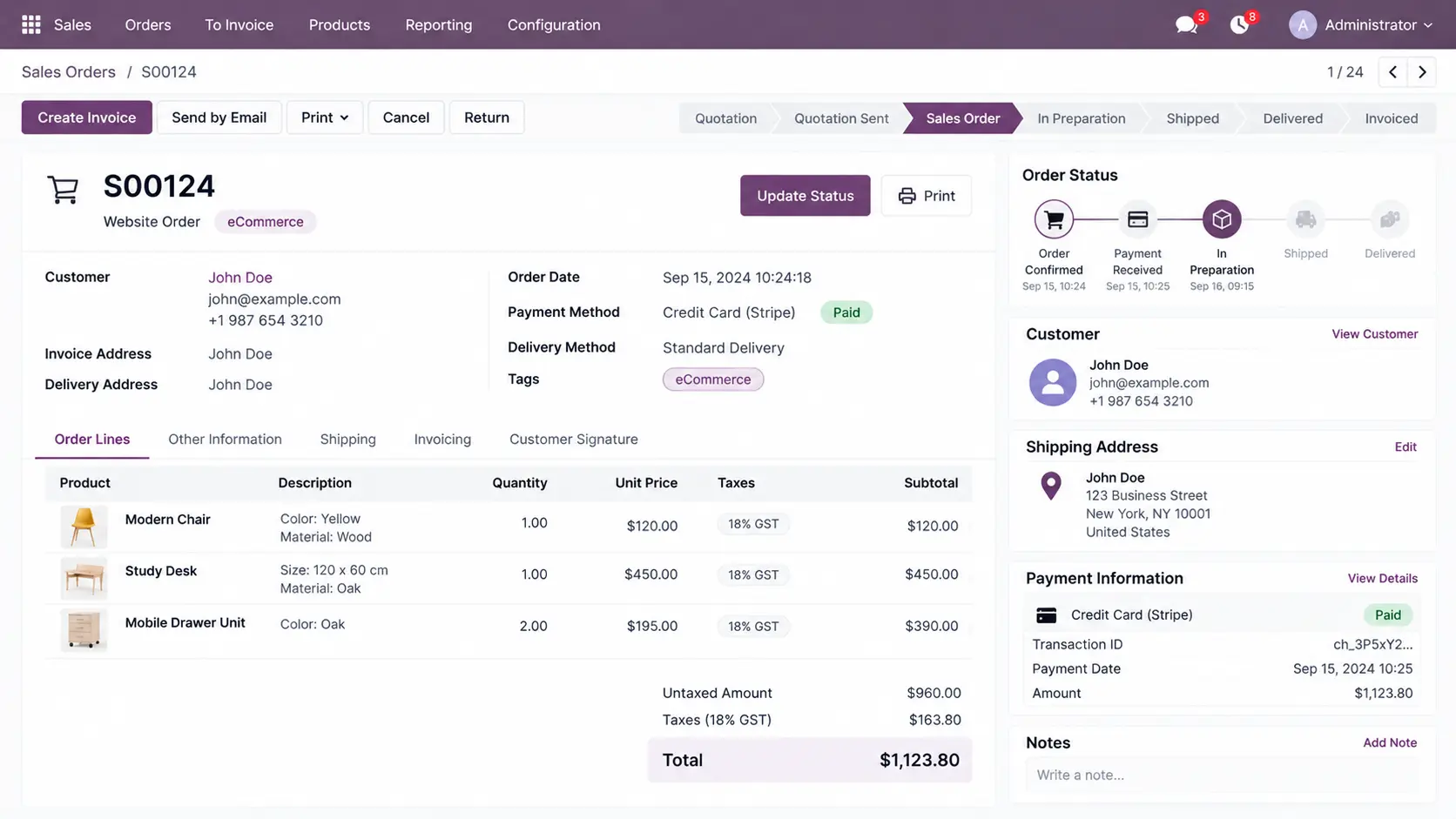Expand the Print dropdown in action bar
Screen dimensions: 1456x819
325,117
